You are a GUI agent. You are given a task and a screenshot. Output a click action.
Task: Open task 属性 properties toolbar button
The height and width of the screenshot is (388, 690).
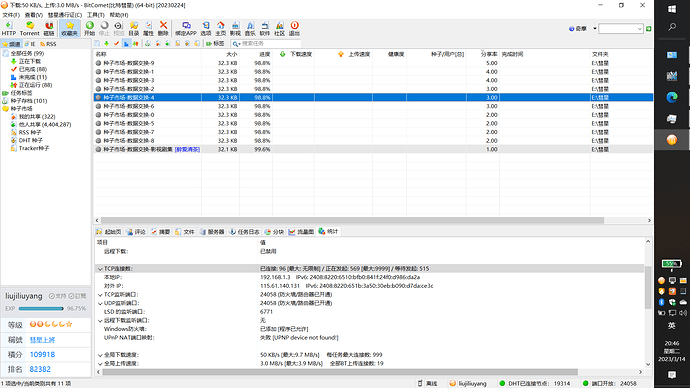pos(149,29)
